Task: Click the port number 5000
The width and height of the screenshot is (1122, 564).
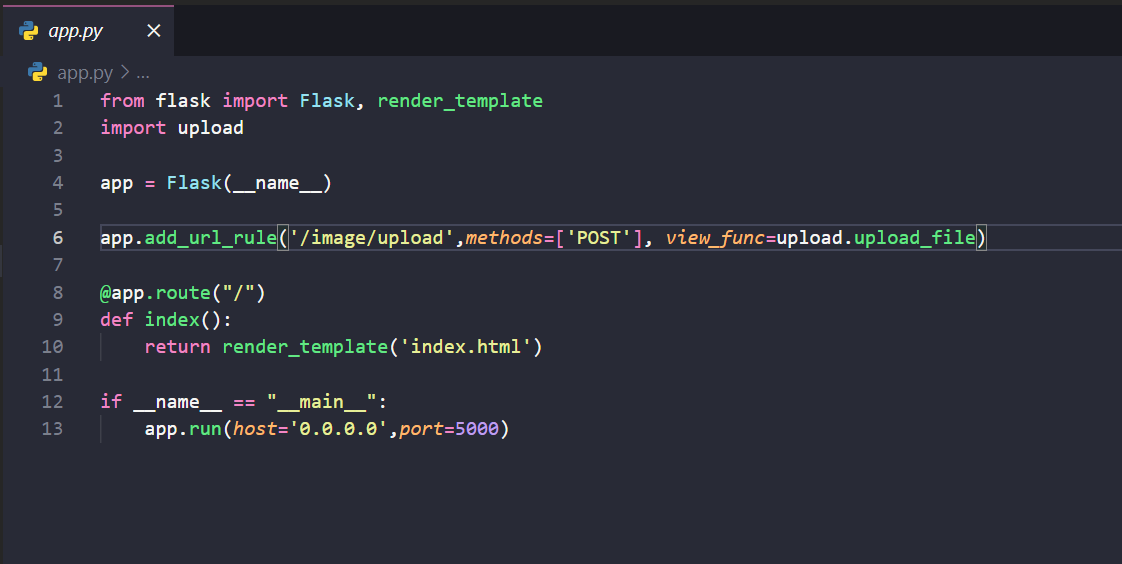Action: pyautogui.click(x=477, y=429)
